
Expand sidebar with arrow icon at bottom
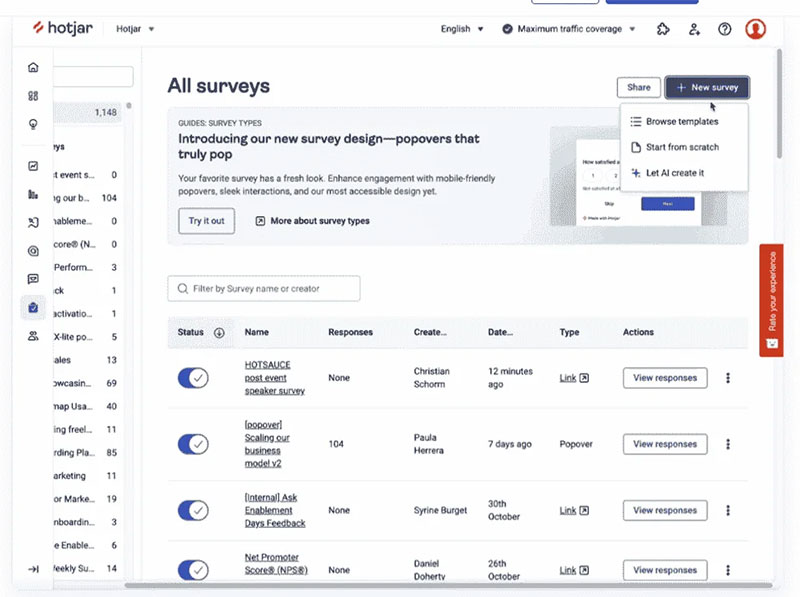(33, 569)
